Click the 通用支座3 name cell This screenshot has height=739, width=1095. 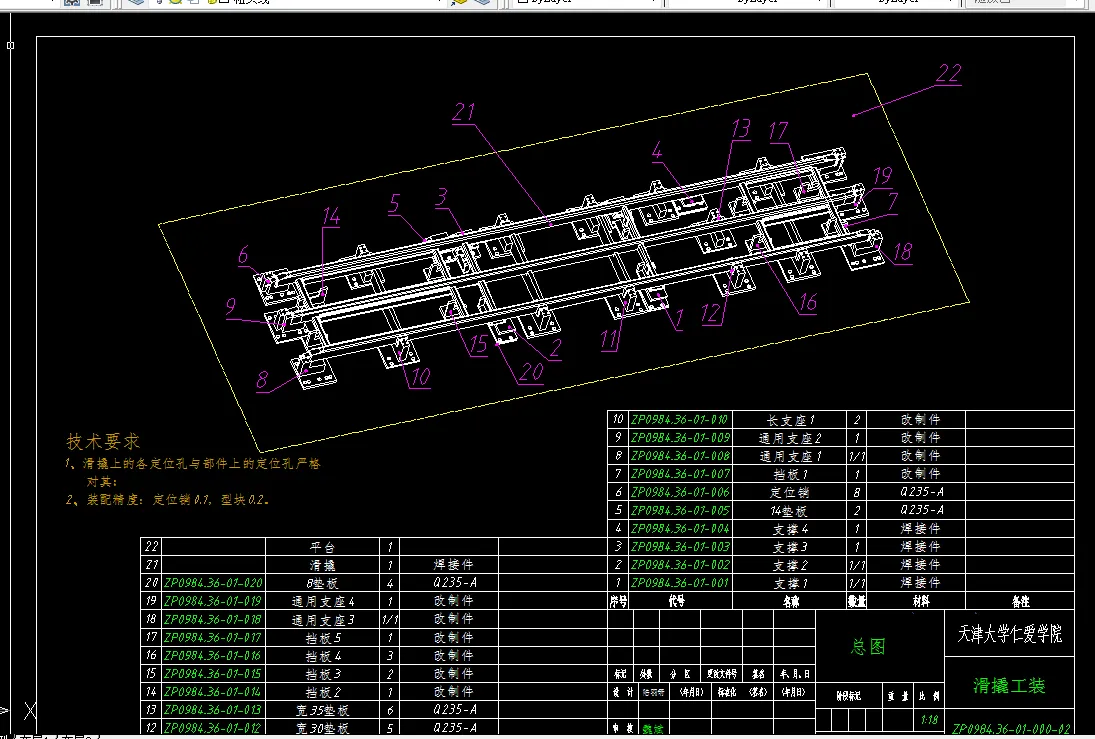click(323, 620)
